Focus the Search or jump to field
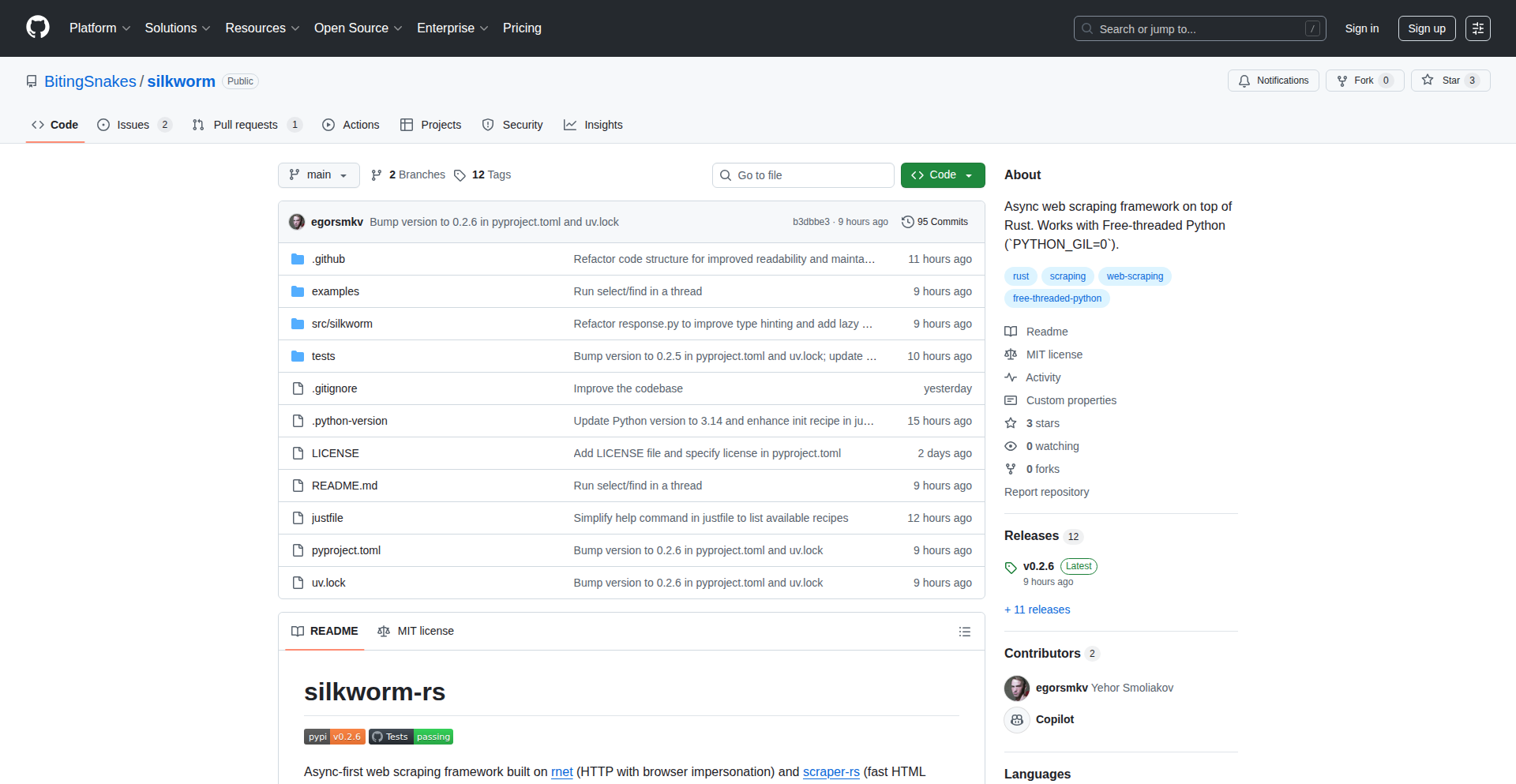 (x=1200, y=28)
